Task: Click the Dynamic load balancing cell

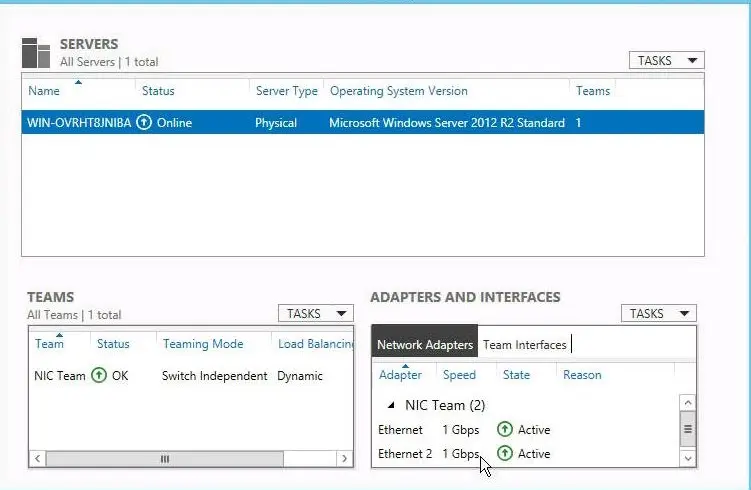Action: click(x=300, y=376)
